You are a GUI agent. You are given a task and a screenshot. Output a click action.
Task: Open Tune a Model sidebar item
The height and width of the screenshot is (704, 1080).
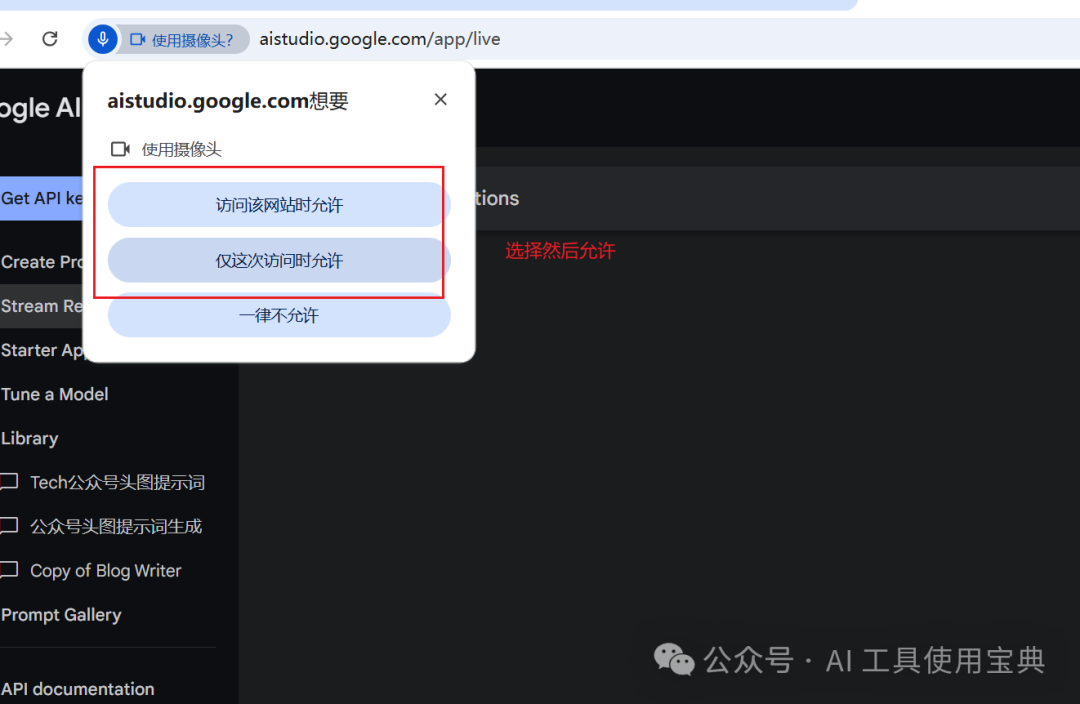click(54, 394)
